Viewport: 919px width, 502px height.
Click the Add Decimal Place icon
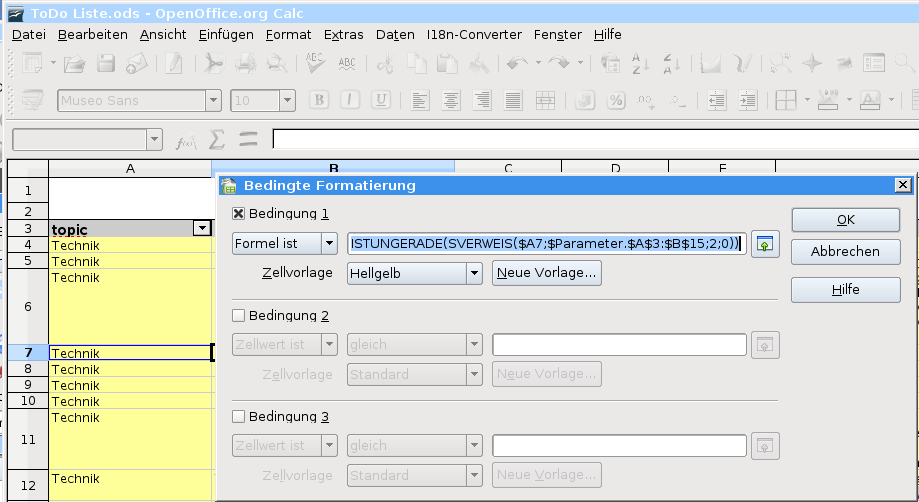pos(646,101)
